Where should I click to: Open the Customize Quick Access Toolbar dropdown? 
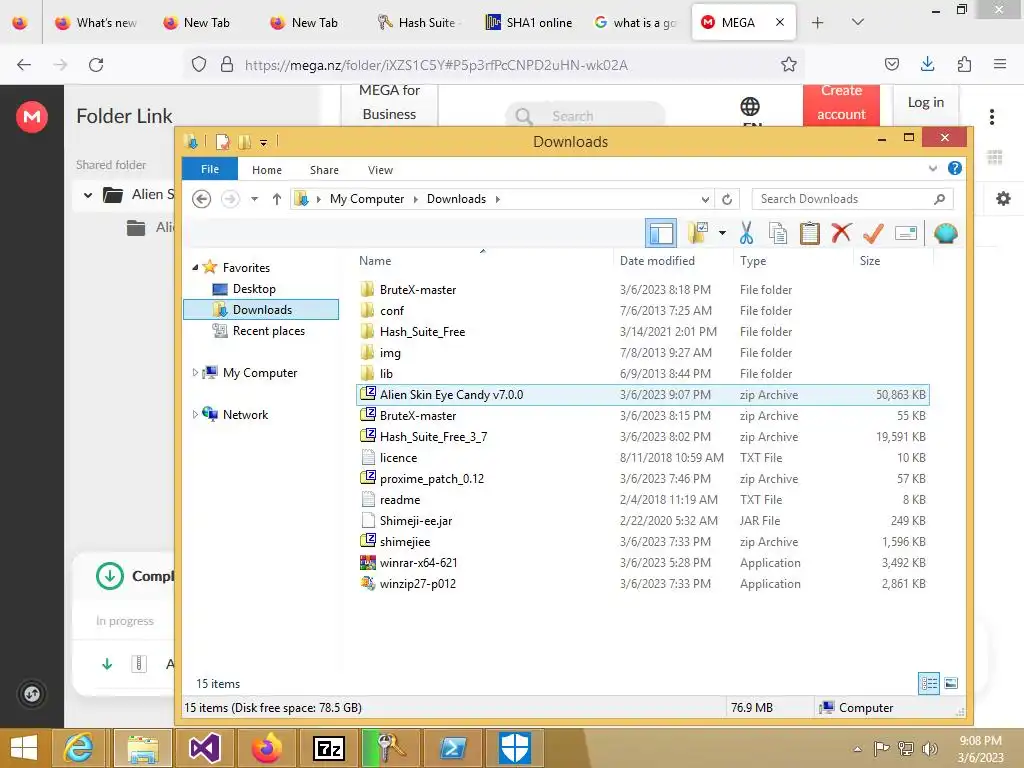pos(263,142)
